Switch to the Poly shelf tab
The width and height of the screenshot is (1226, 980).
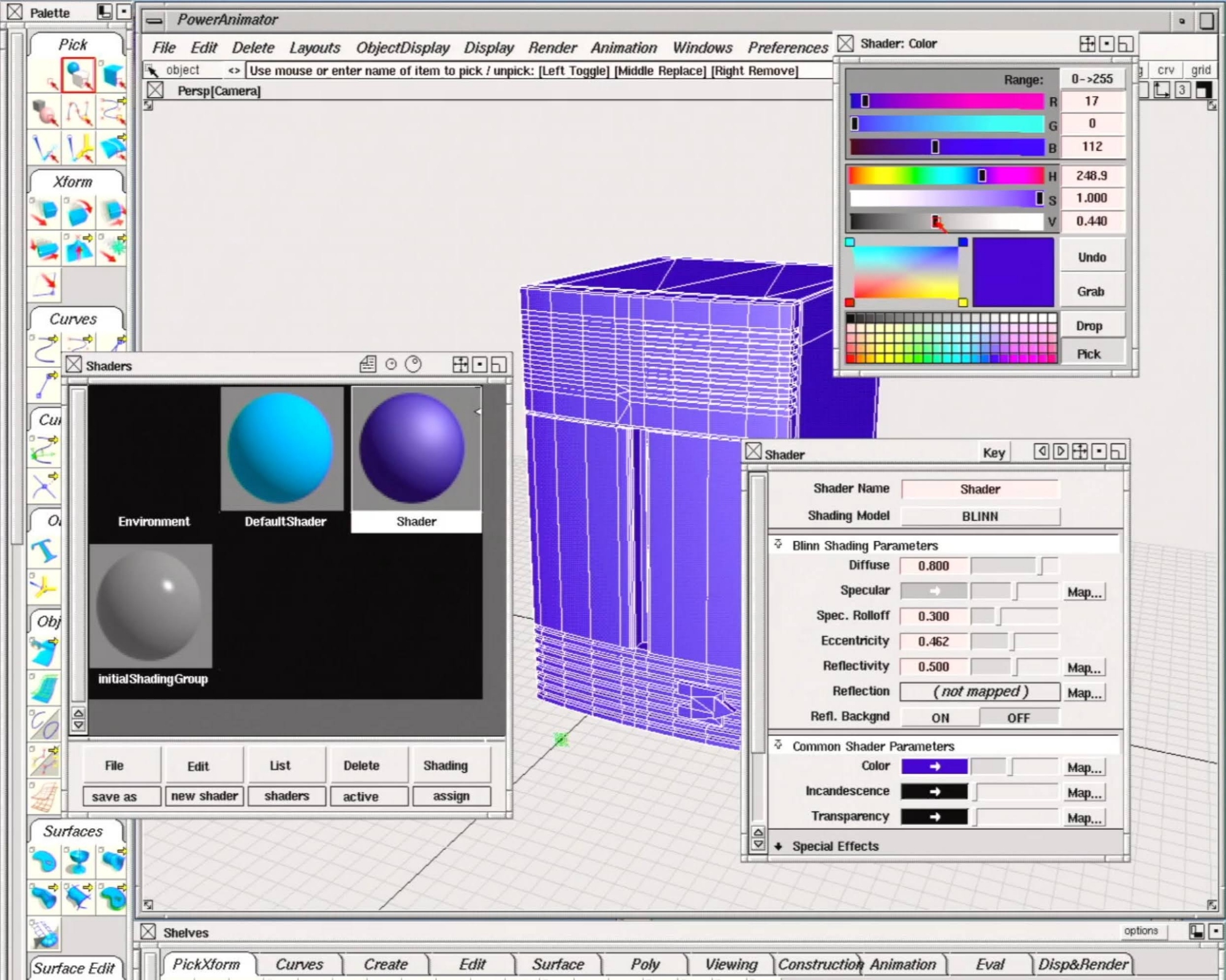click(645, 965)
